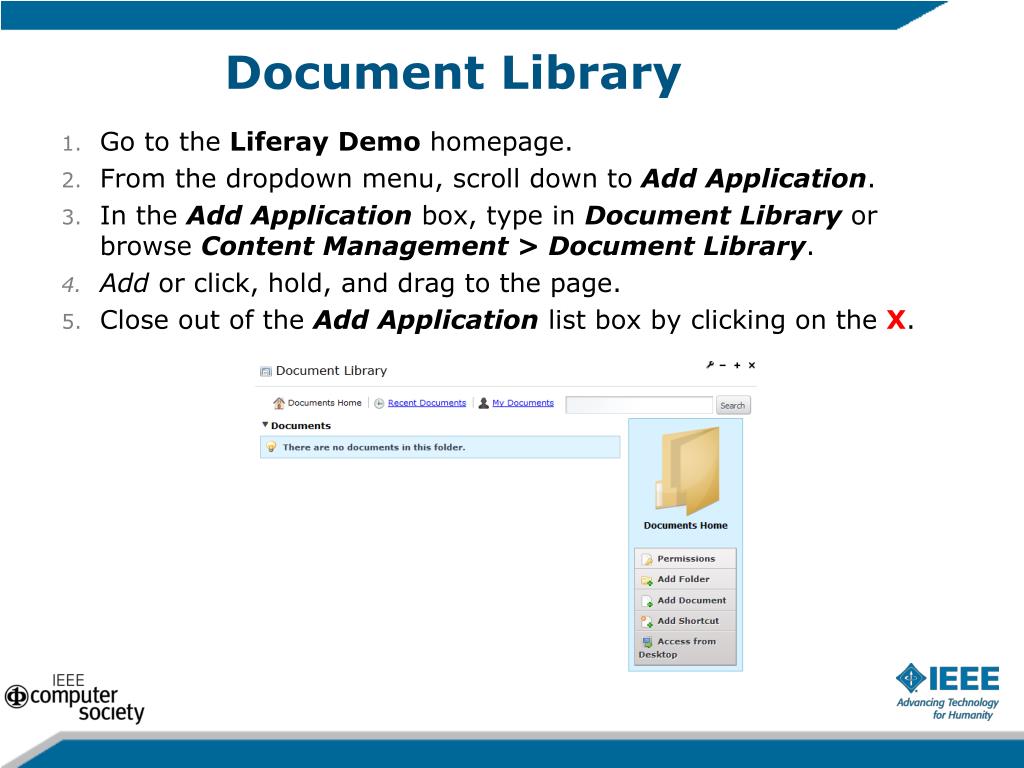Click the Recent Documents clock icon
The height and width of the screenshot is (768, 1024).
click(379, 404)
